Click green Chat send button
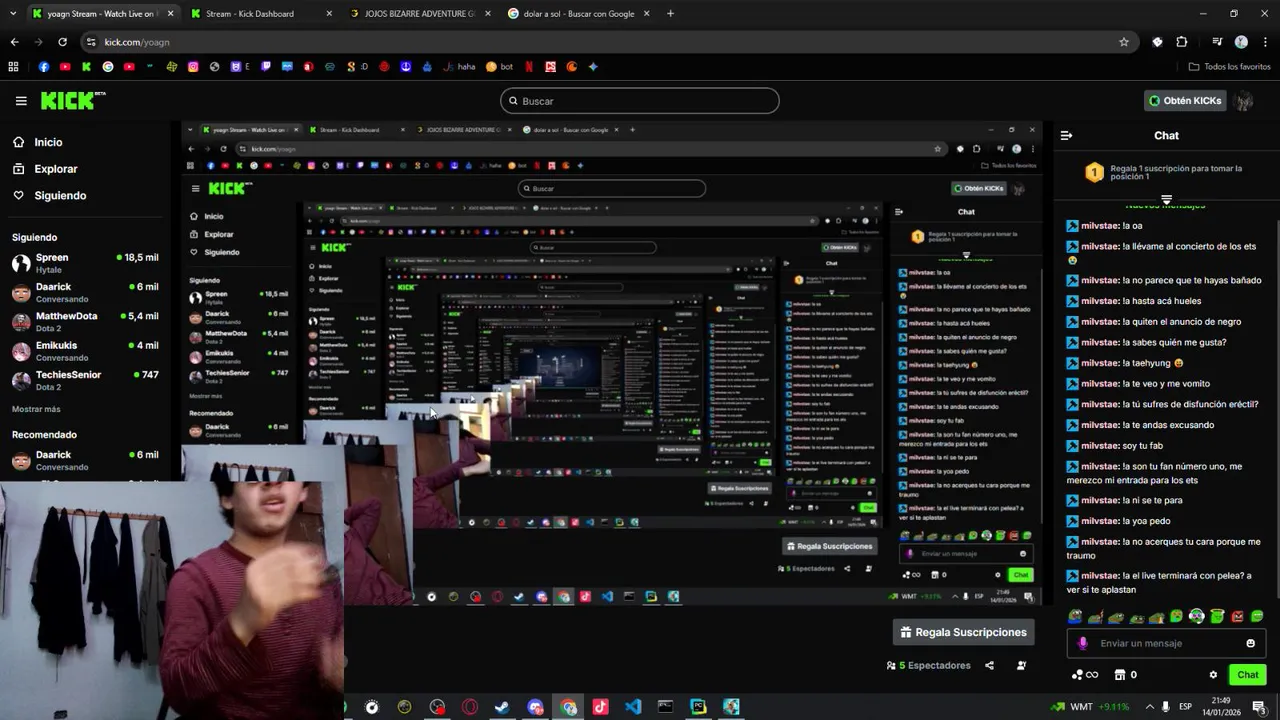 pyautogui.click(x=1247, y=675)
